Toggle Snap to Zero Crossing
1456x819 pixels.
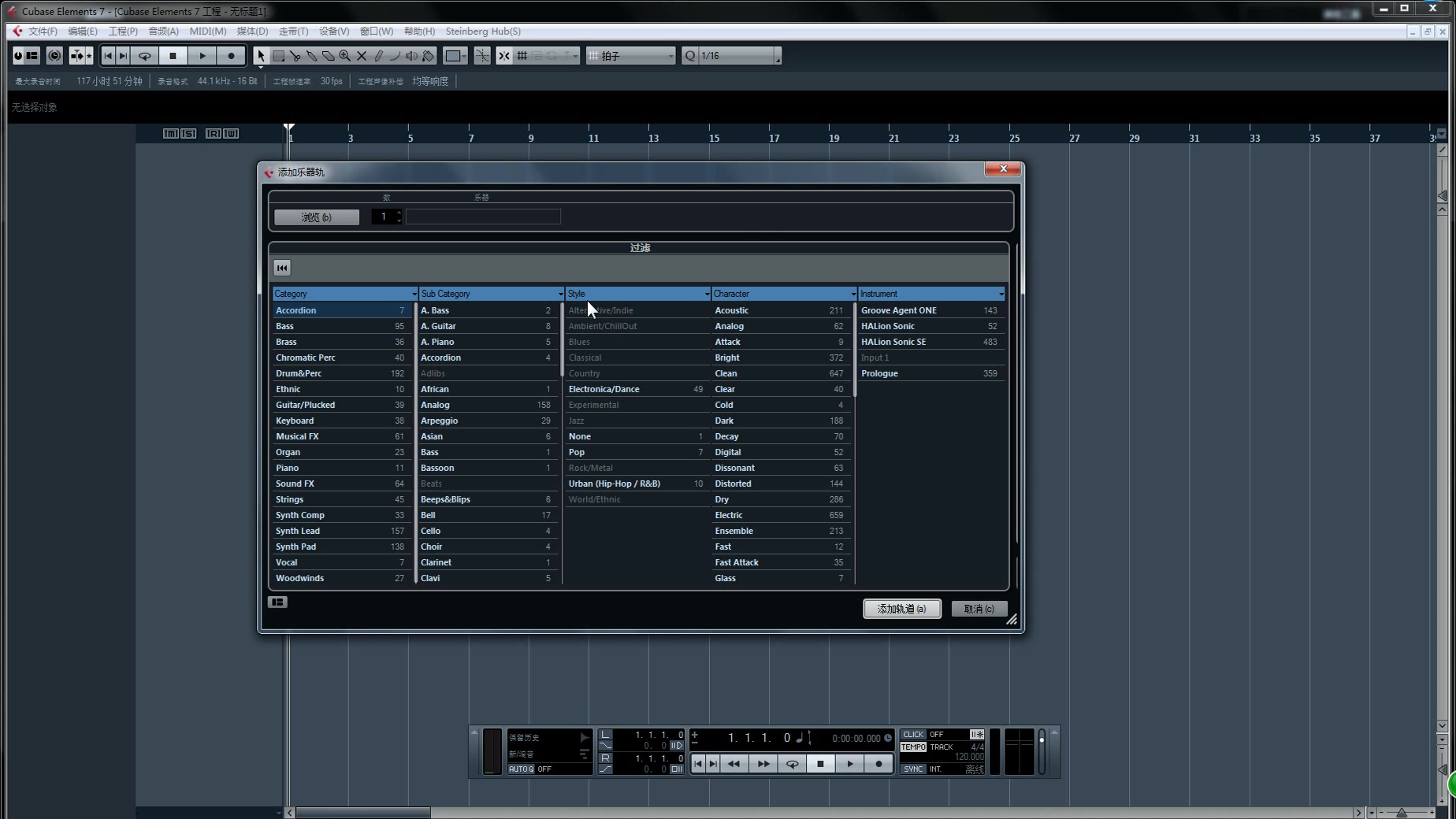pos(482,56)
